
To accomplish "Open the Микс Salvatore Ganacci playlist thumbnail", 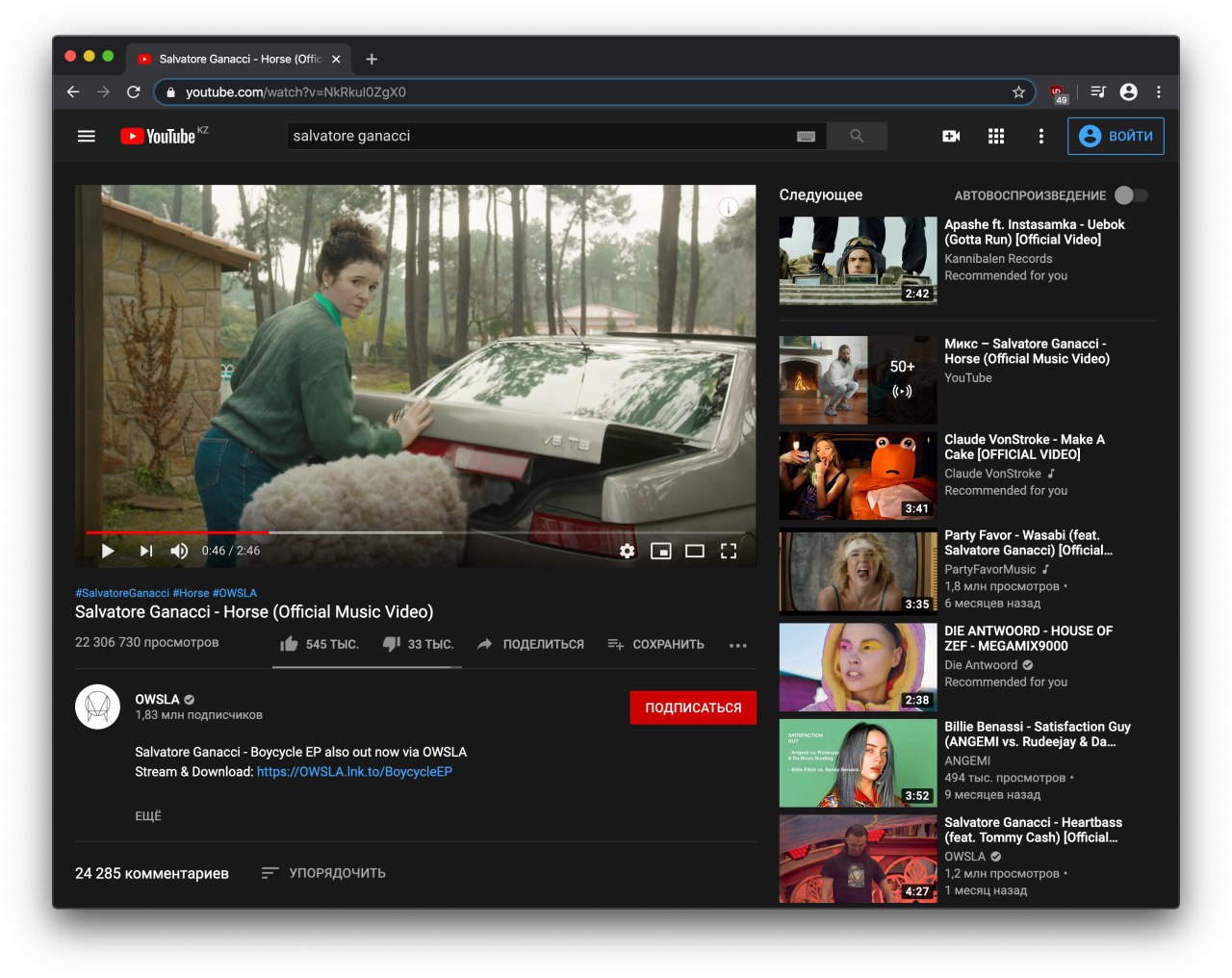I will (x=858, y=379).
